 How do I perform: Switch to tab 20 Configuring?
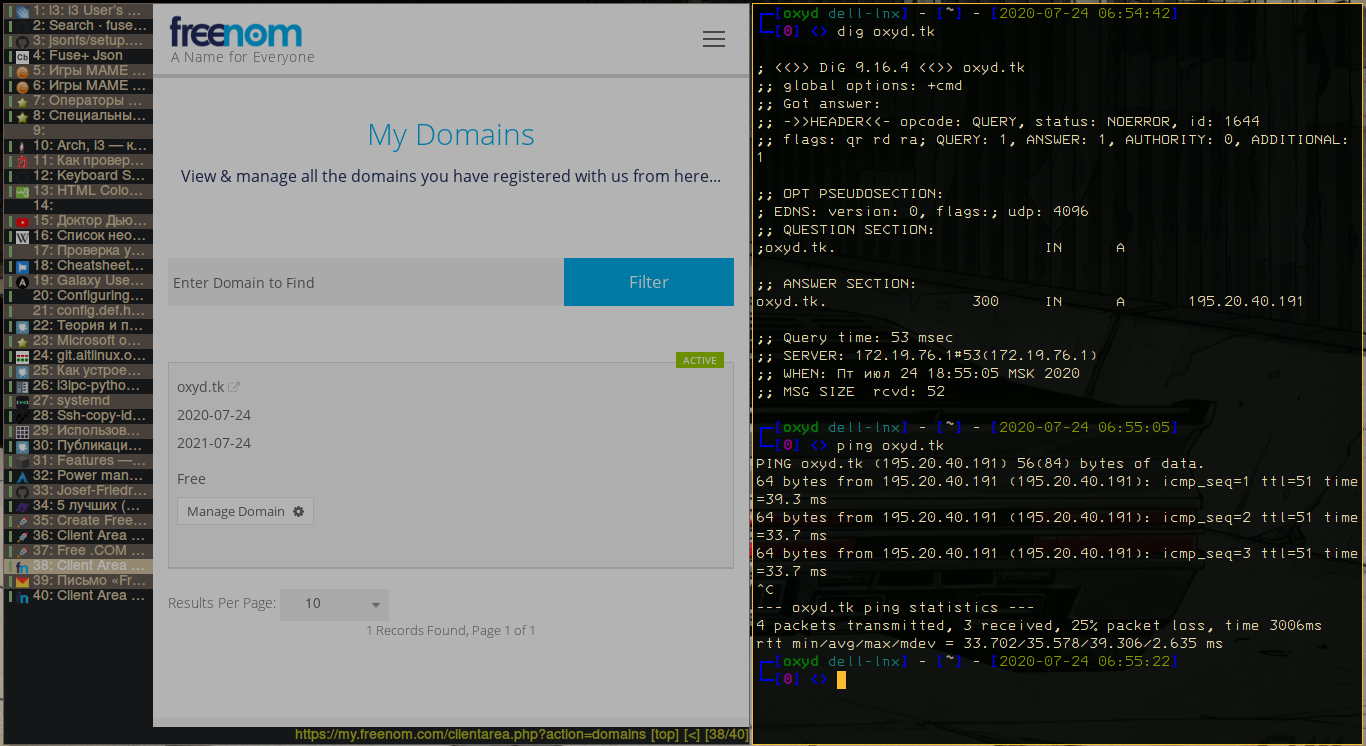tap(78, 296)
